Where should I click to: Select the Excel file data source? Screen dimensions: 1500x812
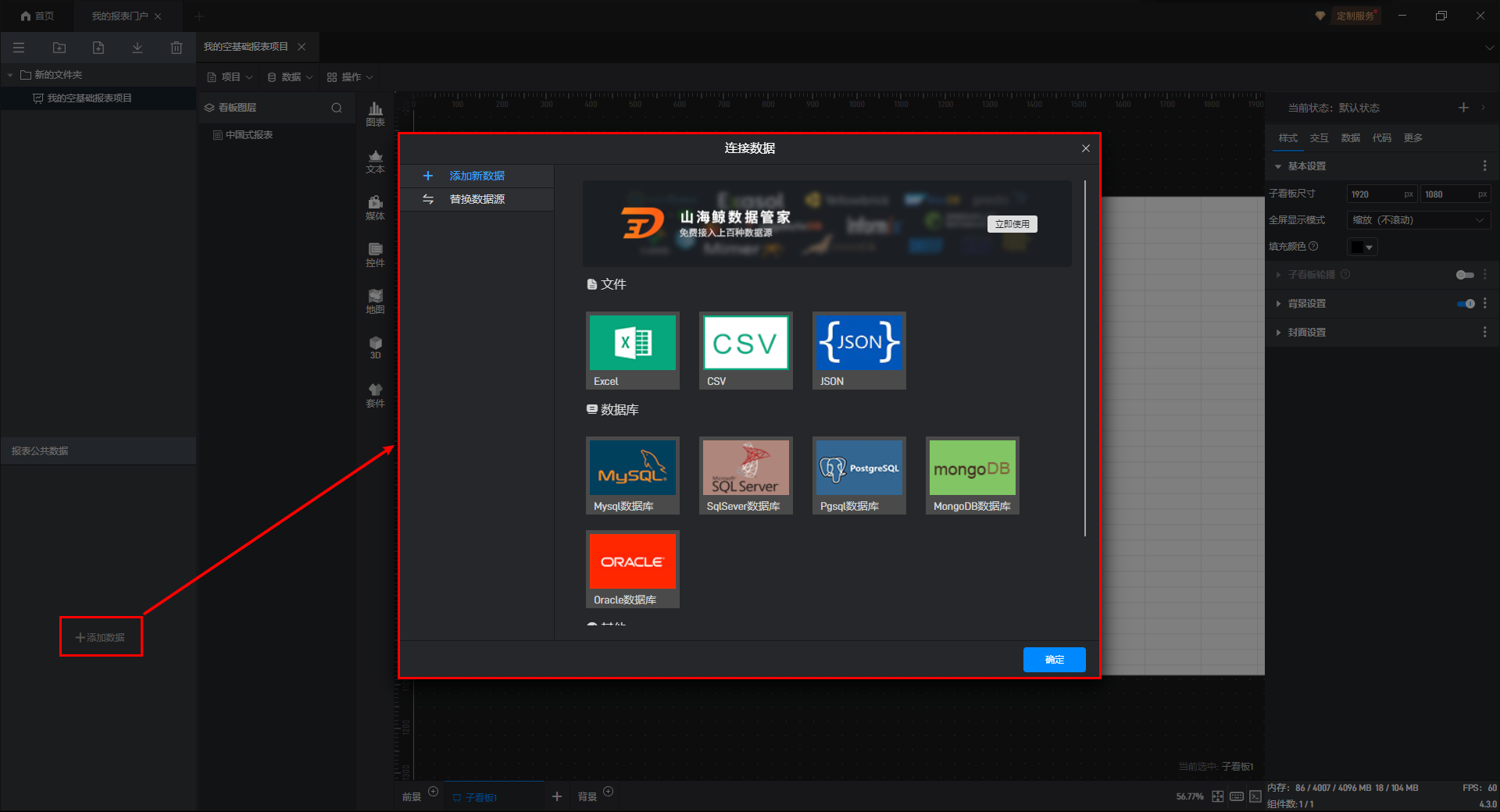[x=633, y=351]
